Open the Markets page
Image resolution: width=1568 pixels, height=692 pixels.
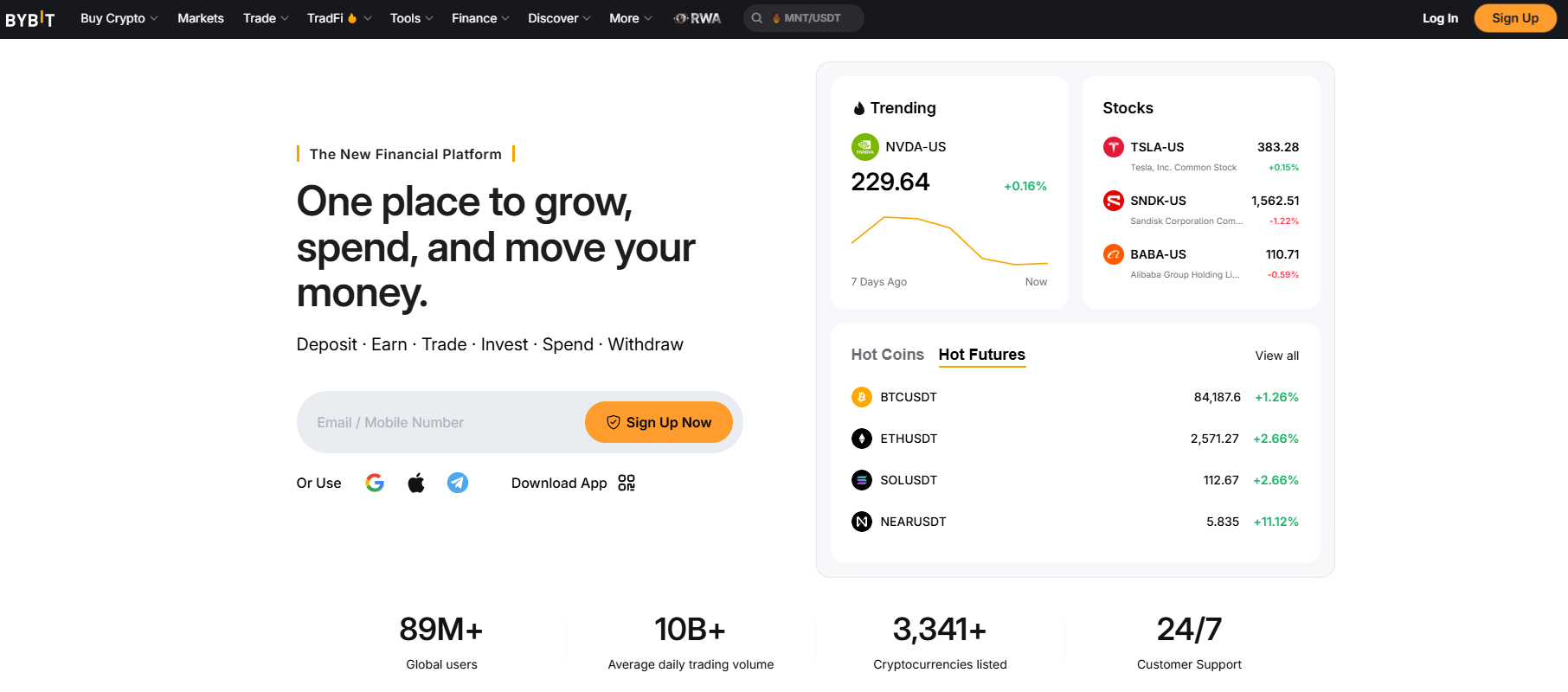point(201,18)
